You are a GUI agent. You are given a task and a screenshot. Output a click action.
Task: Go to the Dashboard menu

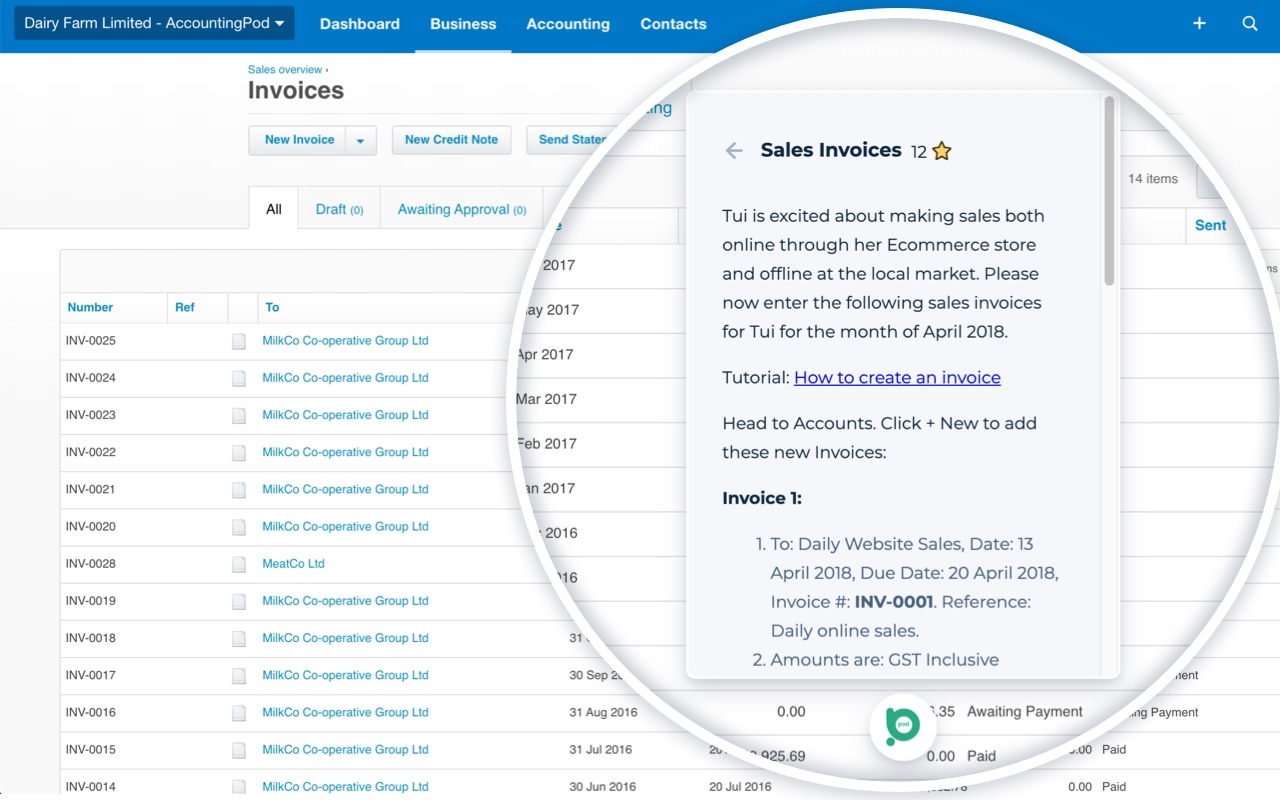click(x=360, y=24)
